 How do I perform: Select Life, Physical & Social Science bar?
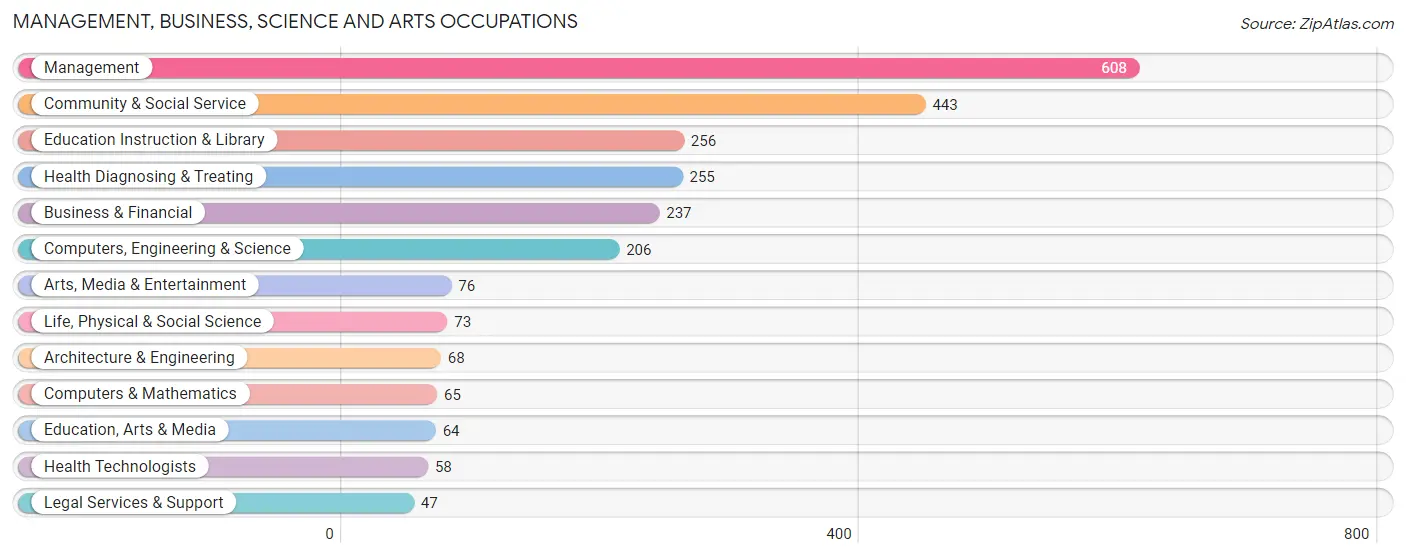[x=232, y=322]
